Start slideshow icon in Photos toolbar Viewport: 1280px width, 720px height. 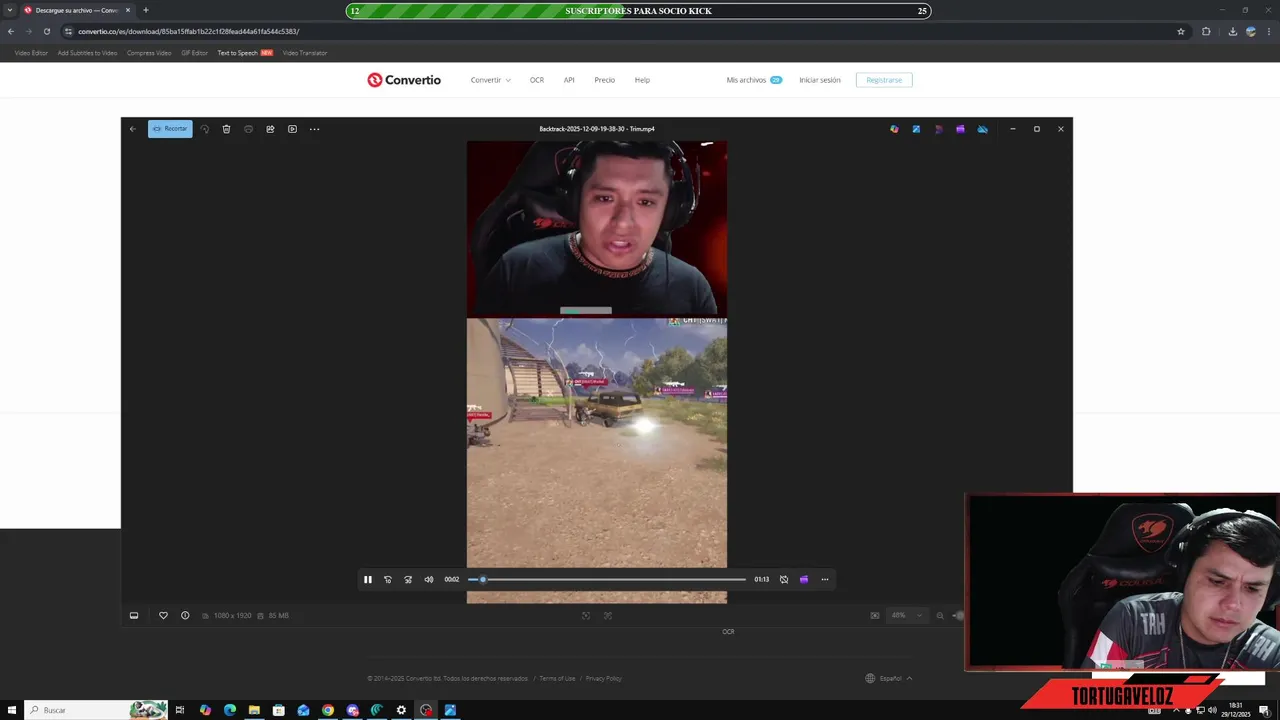[292, 129]
